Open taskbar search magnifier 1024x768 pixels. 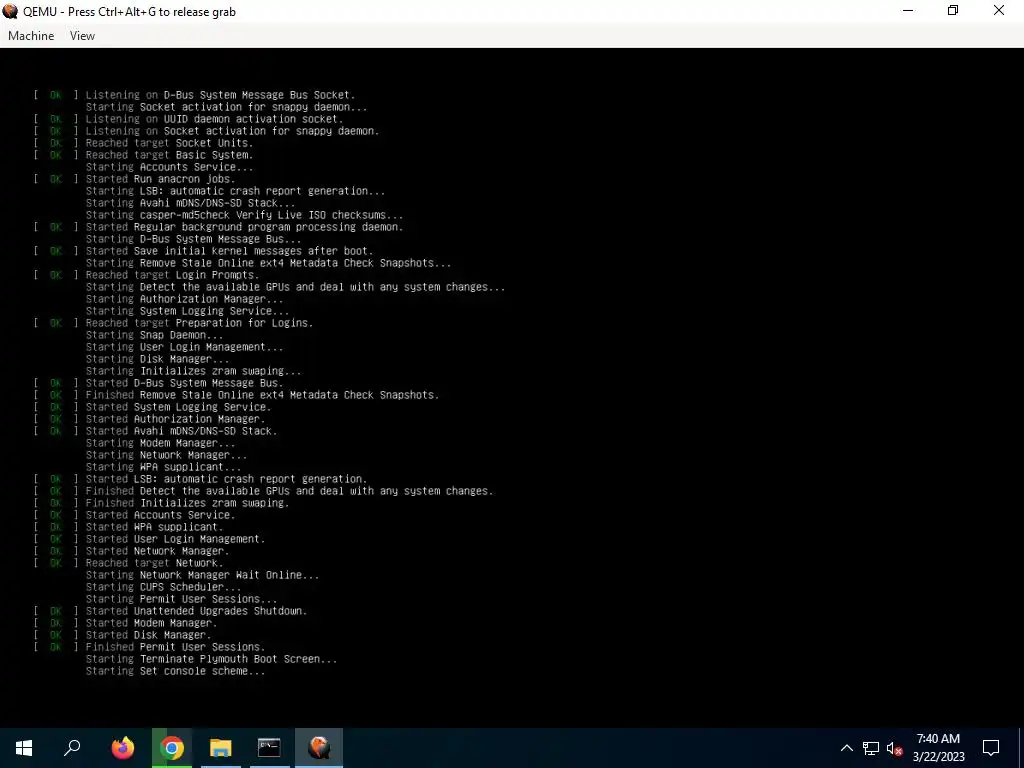(x=72, y=748)
